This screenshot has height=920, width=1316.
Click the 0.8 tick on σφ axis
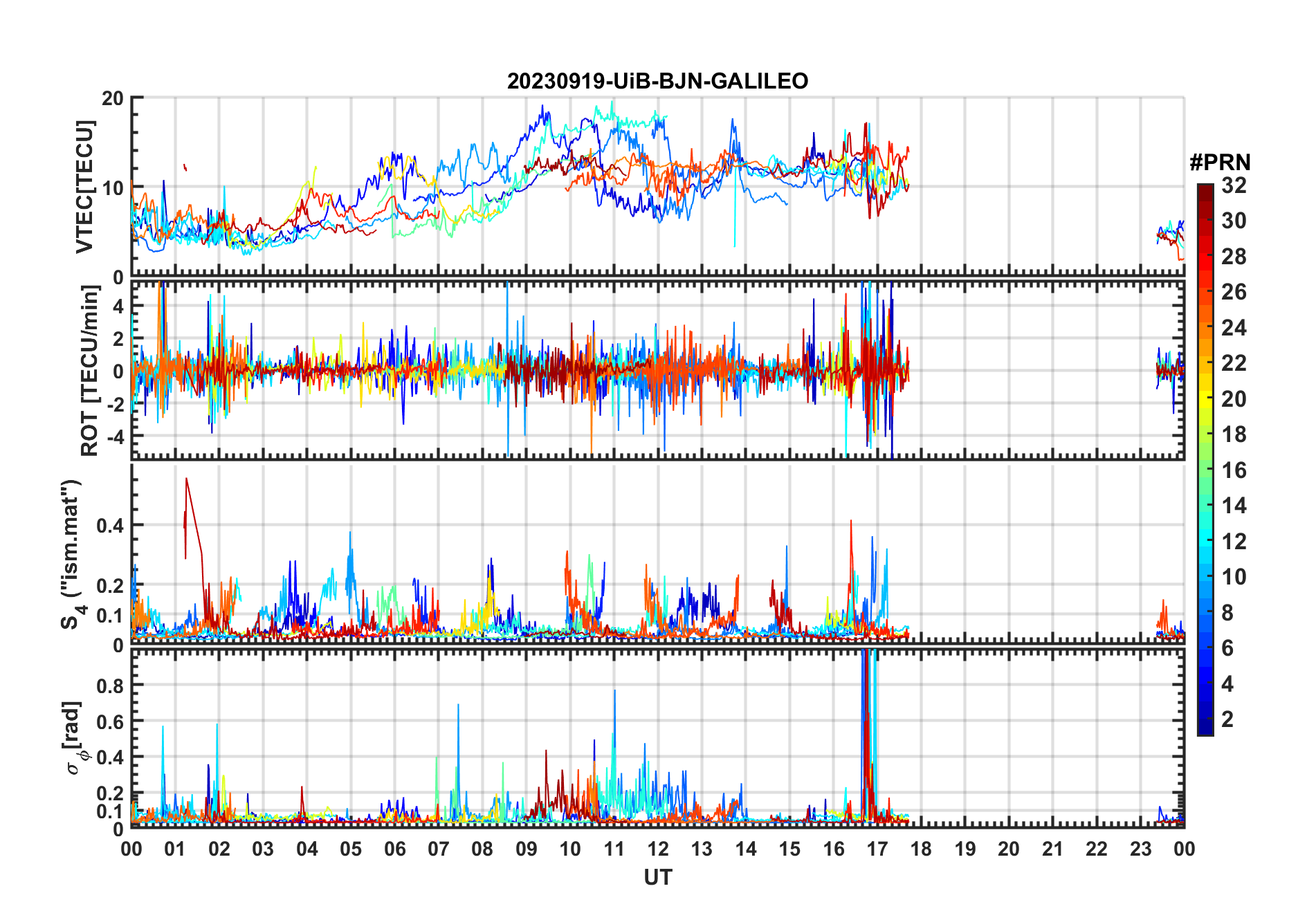click(111, 686)
